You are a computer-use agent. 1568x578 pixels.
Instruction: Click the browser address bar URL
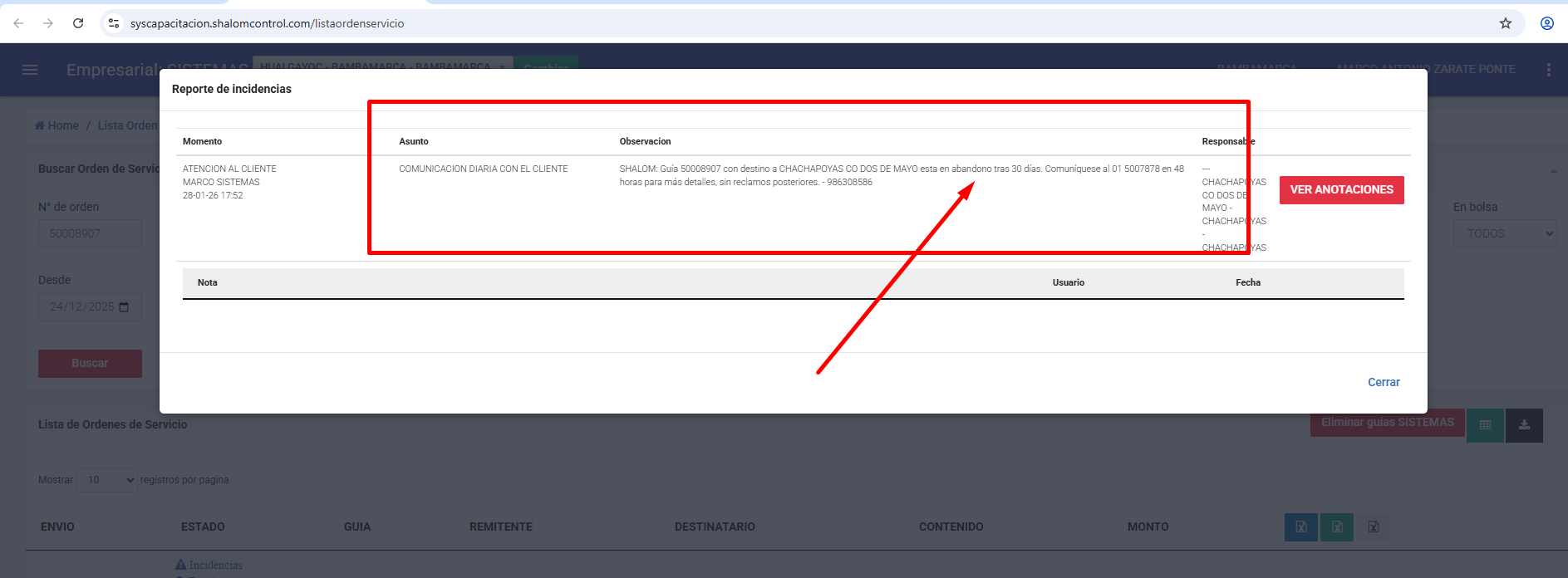267,23
